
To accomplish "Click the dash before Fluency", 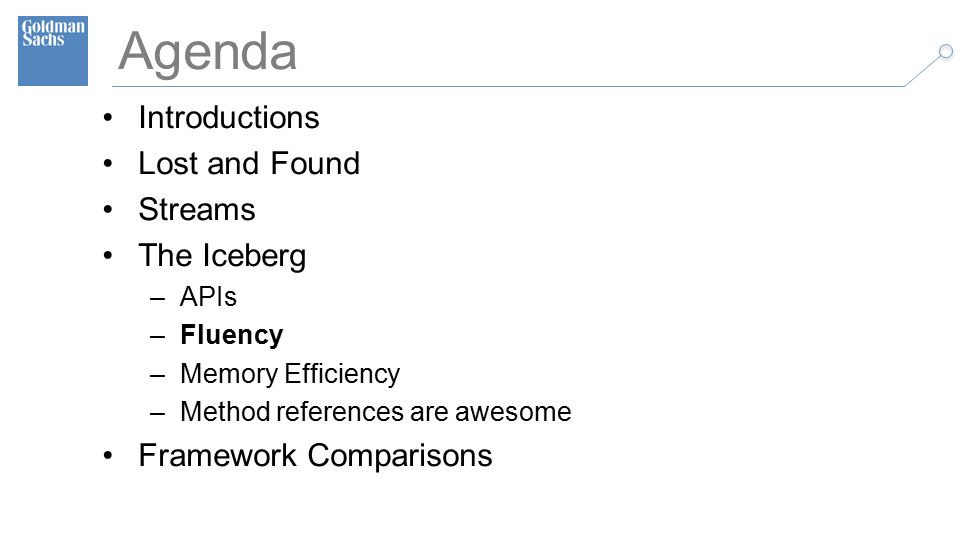I will pos(157,337).
